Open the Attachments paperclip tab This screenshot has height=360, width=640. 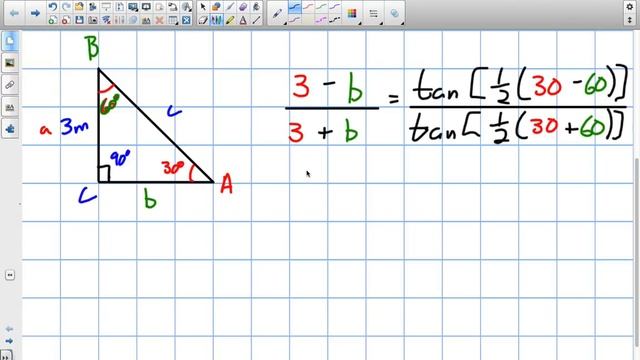tap(10, 85)
